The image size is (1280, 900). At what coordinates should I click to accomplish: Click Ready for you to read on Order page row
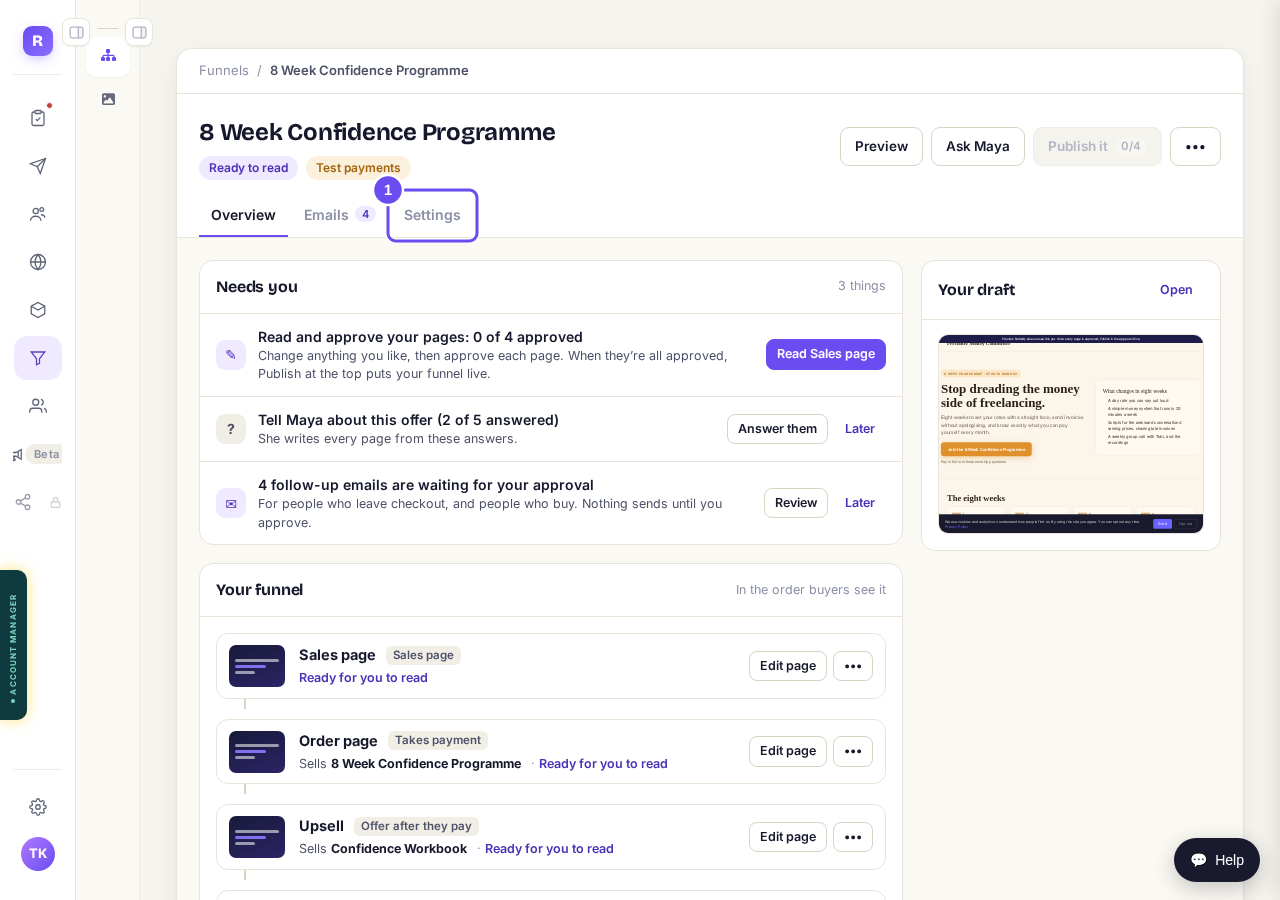[603, 764]
